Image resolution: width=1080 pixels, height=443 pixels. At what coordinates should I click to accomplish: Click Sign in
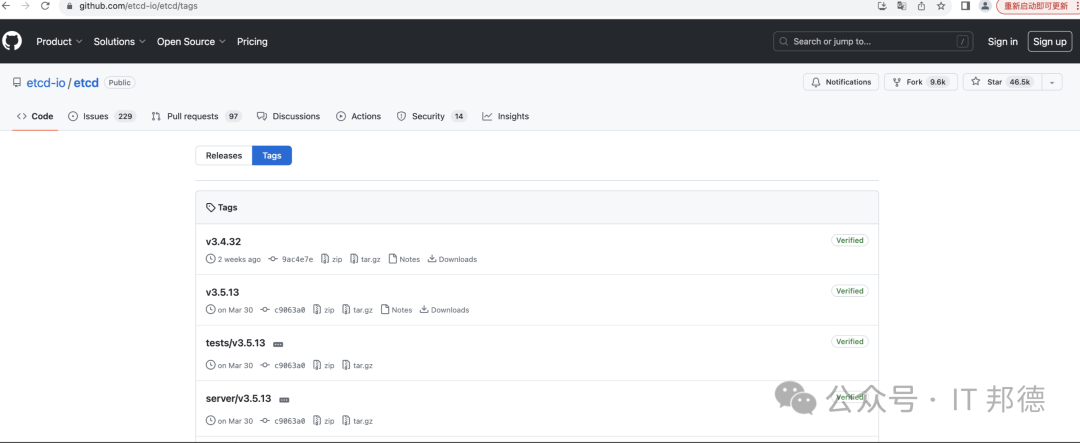tap(1002, 41)
